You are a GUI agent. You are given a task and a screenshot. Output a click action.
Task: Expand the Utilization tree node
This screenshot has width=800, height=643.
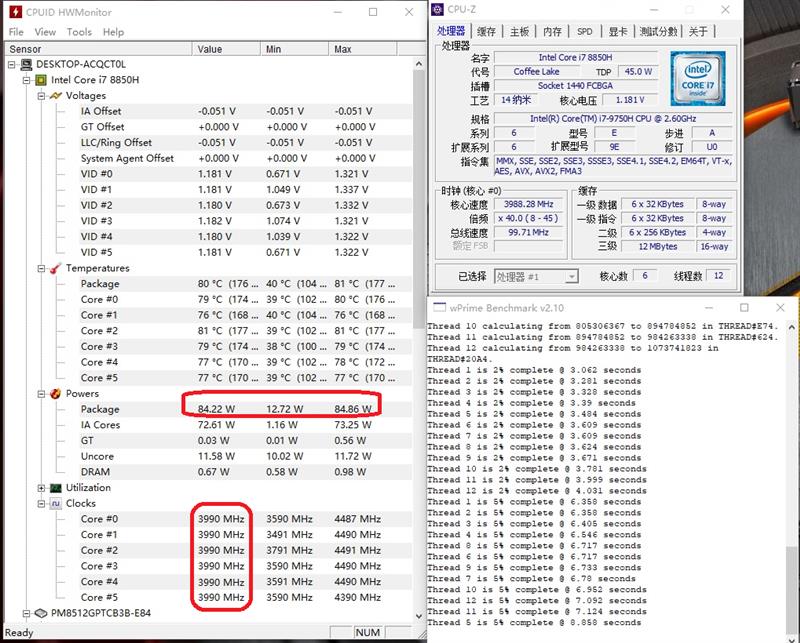click(41, 488)
